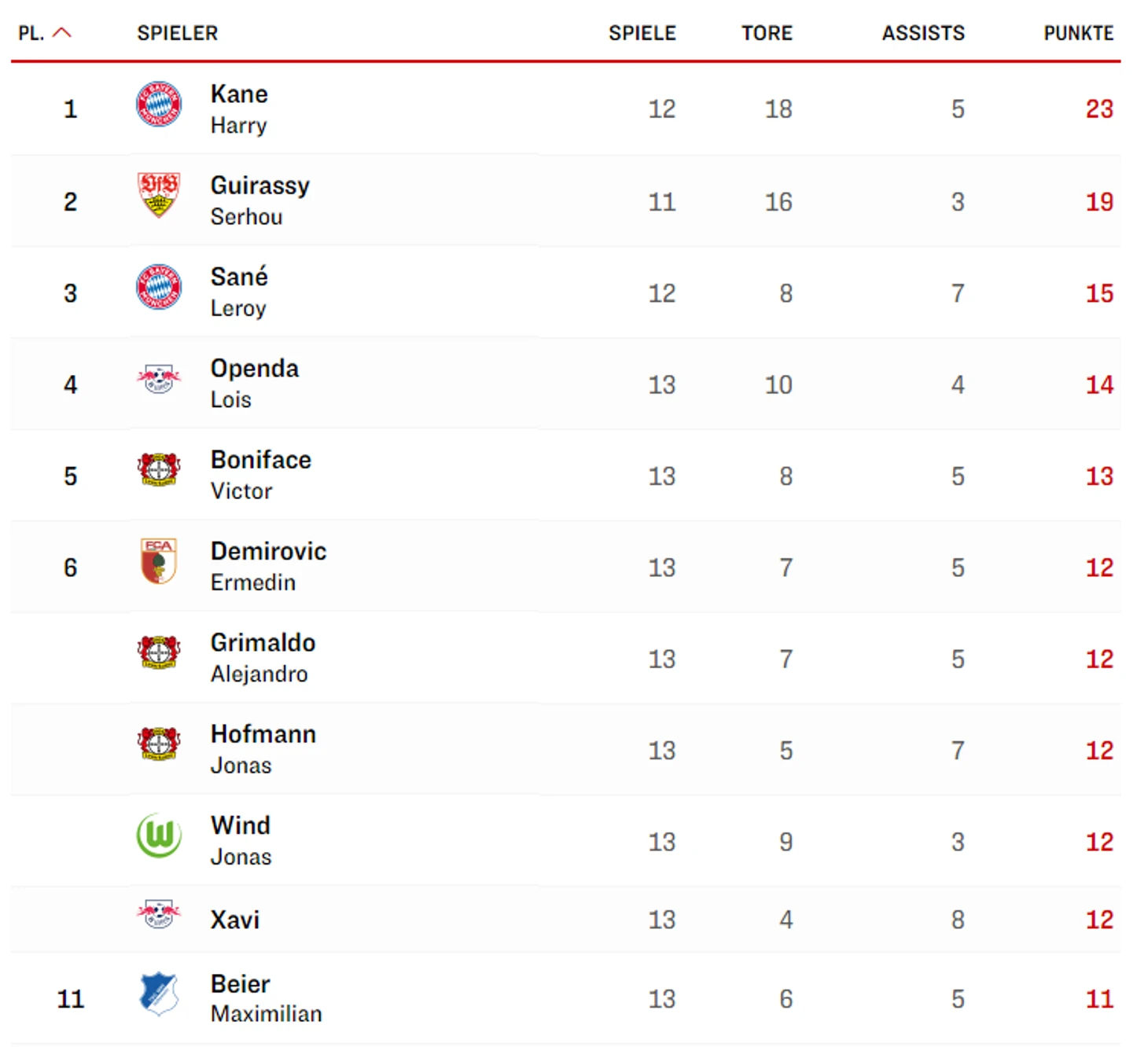The image size is (1148, 1047).
Task: Open player name Kane Harry
Action: (x=240, y=108)
